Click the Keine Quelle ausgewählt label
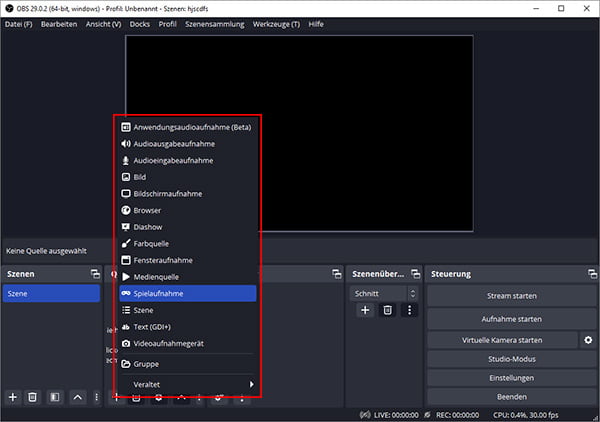 coord(46,251)
